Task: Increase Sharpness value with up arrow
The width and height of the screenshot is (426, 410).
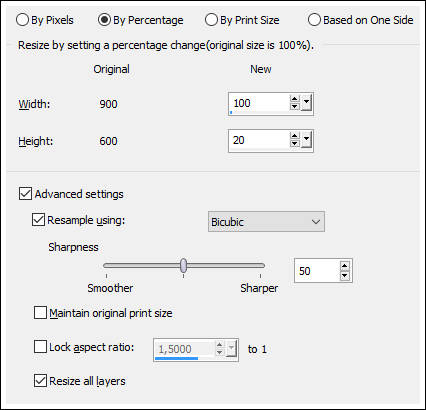Action: click(x=345, y=266)
